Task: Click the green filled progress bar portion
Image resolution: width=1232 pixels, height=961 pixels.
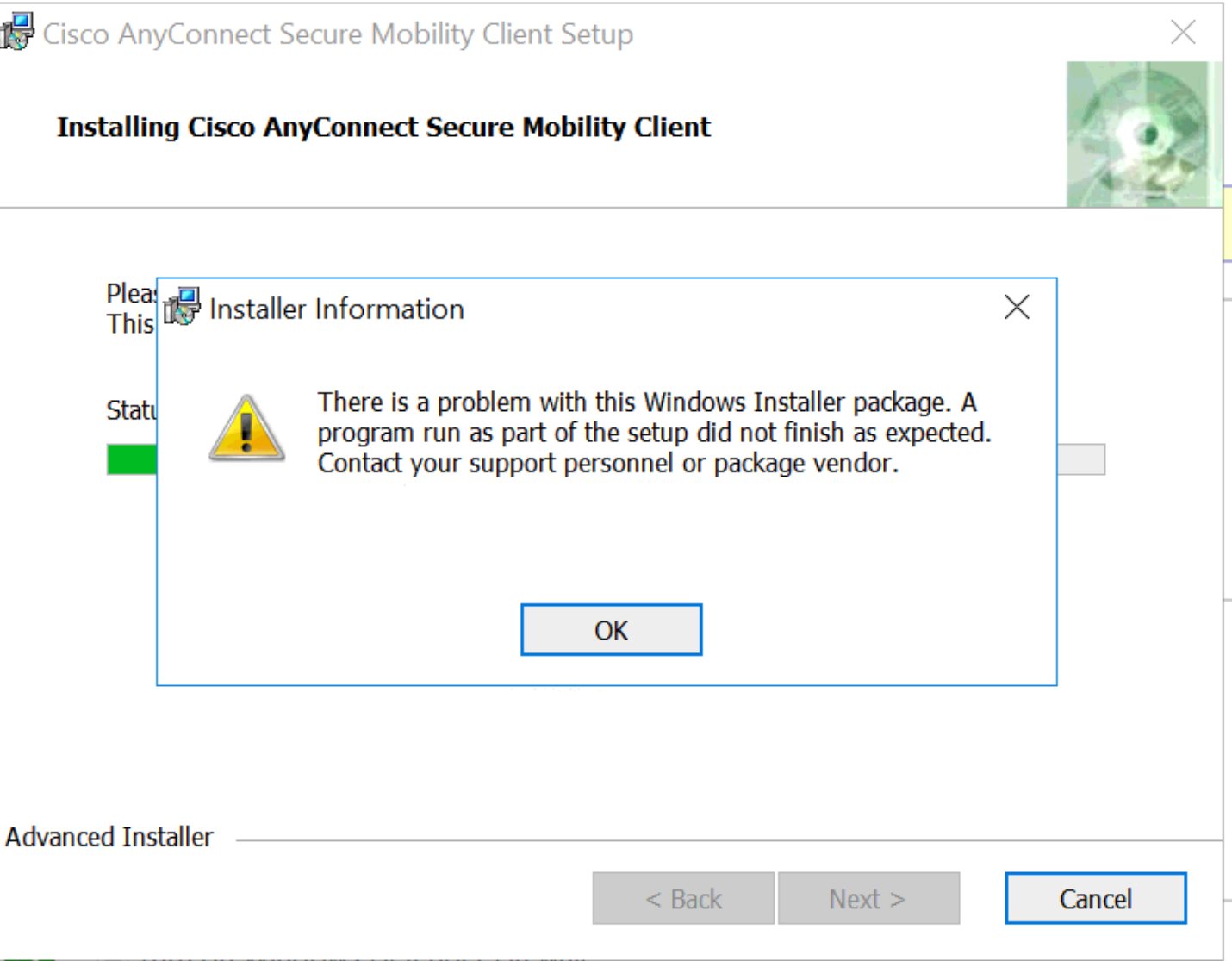Action: 132,459
